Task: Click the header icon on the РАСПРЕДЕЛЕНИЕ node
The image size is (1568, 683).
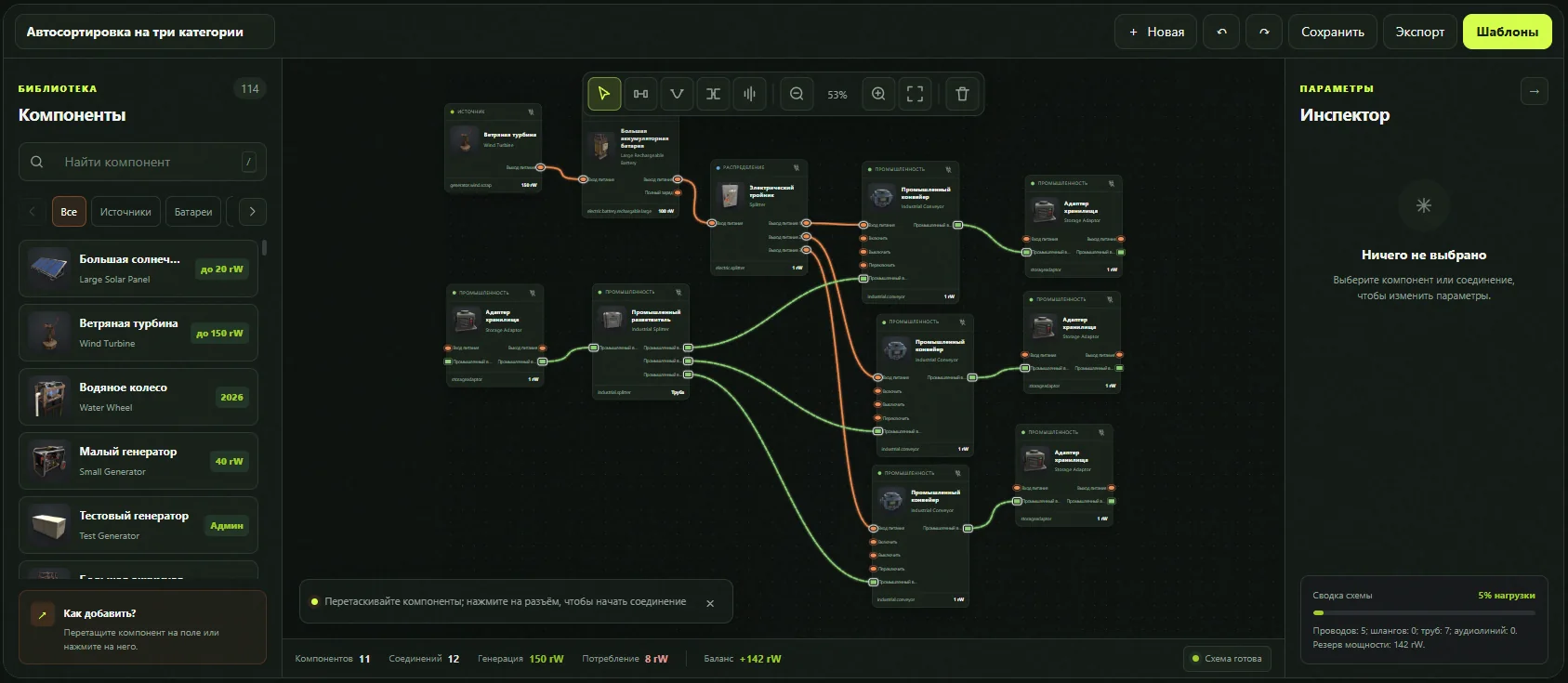Action: [x=797, y=167]
